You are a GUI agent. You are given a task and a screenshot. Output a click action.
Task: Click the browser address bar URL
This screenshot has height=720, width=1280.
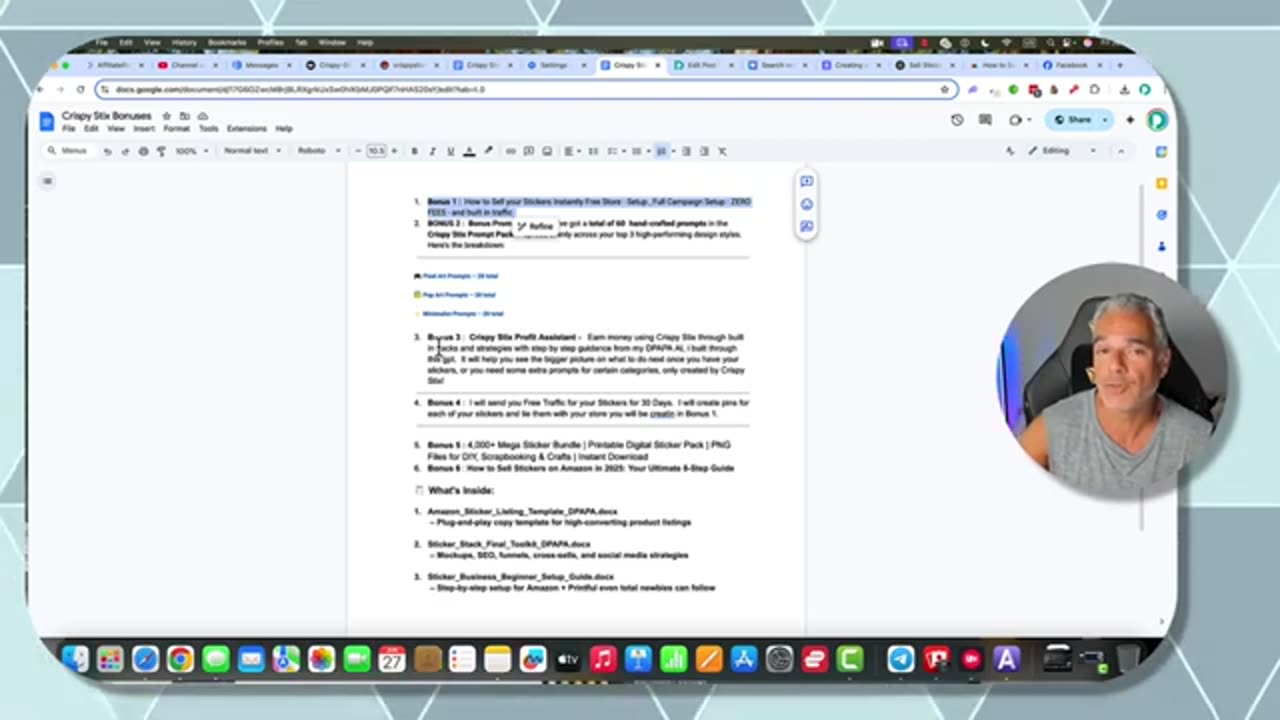coord(300,89)
